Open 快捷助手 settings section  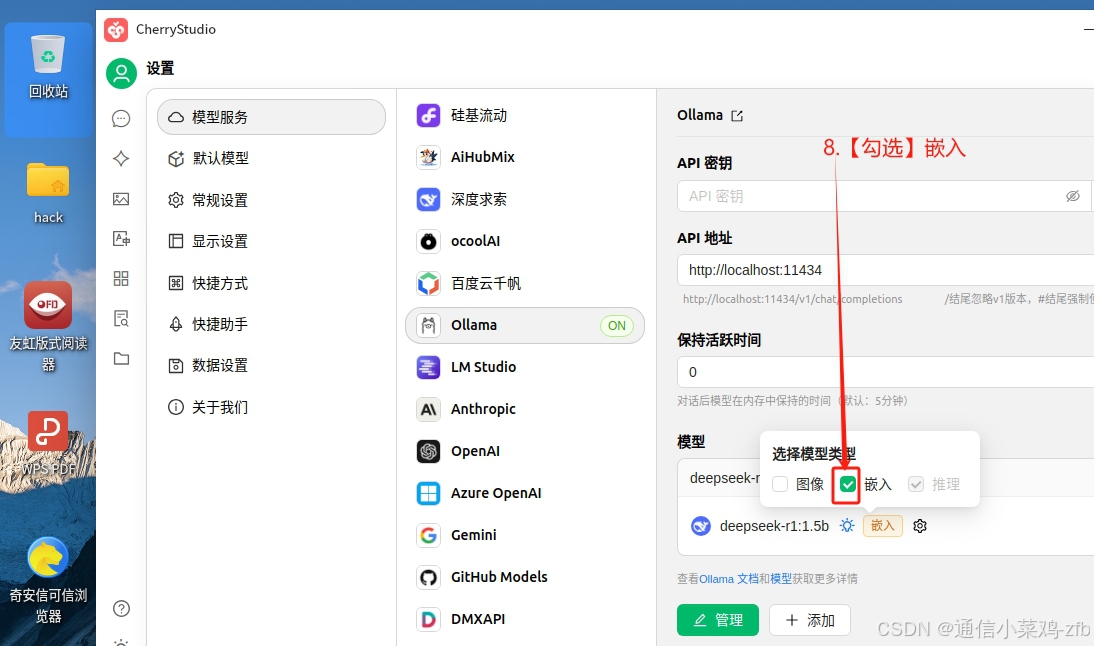[x=271, y=324]
